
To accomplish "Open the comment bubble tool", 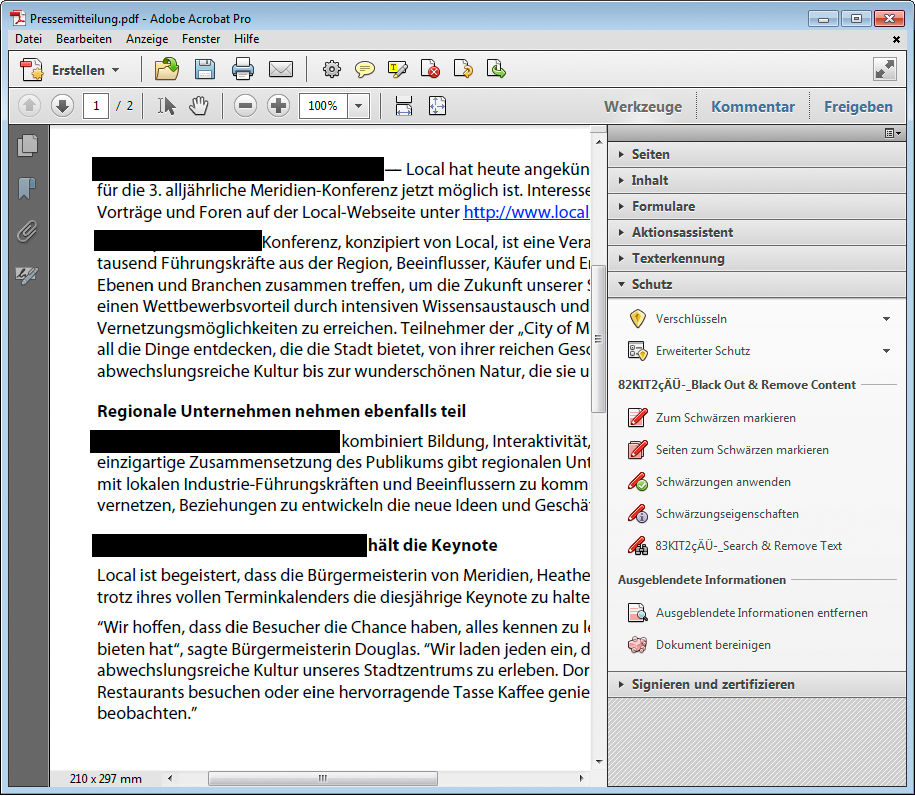I will point(364,69).
